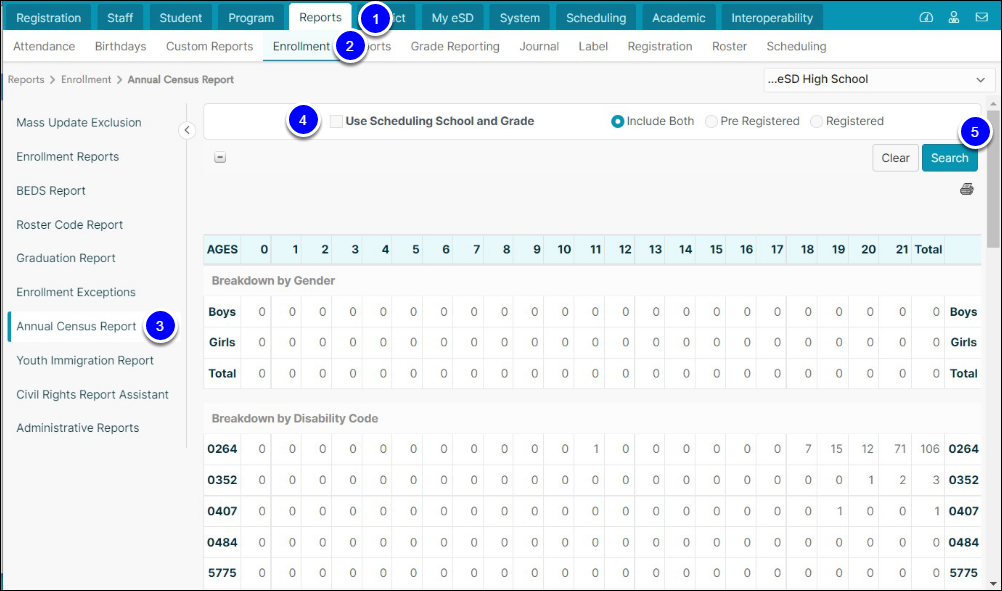Open Civil Rights Report Assistant in the sidebar
Image resolution: width=1002 pixels, height=591 pixels.
pyautogui.click(x=93, y=394)
